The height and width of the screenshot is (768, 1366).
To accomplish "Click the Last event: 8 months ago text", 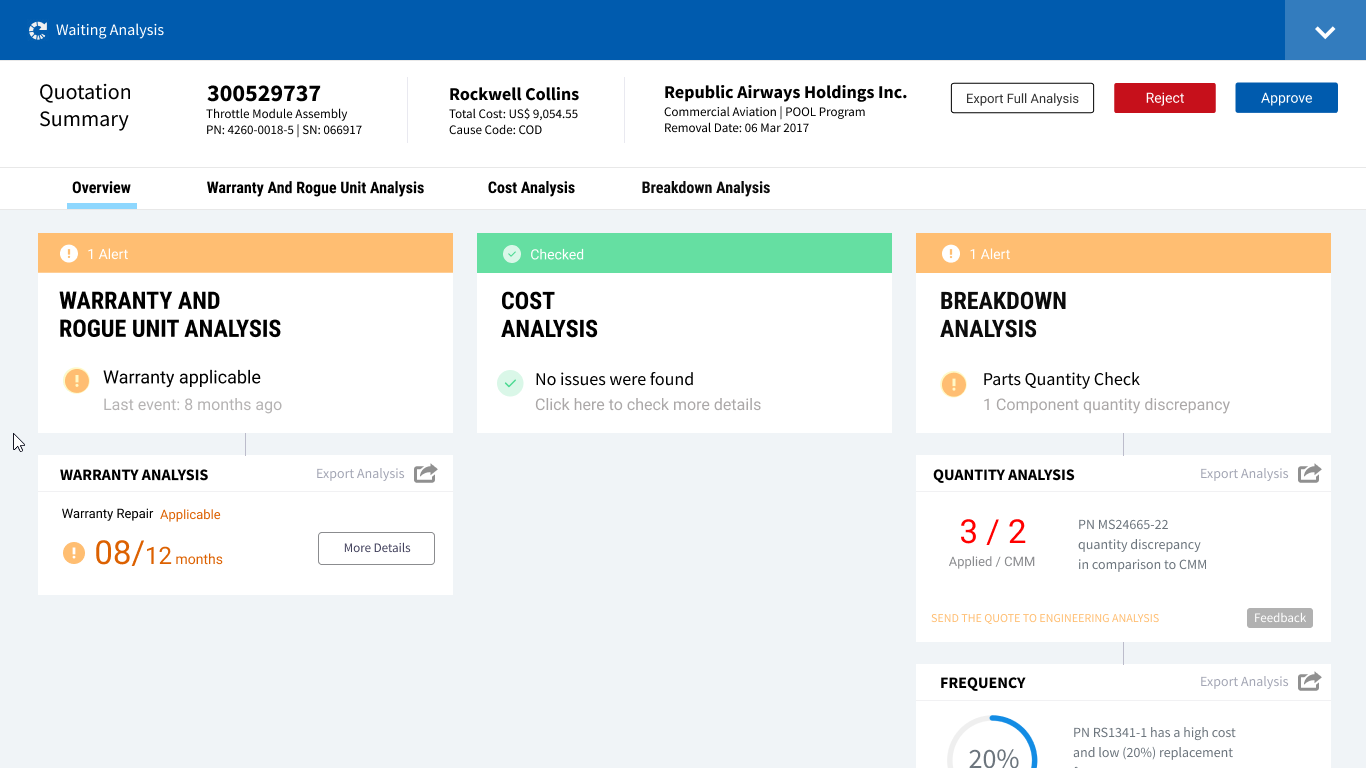I will (x=192, y=405).
